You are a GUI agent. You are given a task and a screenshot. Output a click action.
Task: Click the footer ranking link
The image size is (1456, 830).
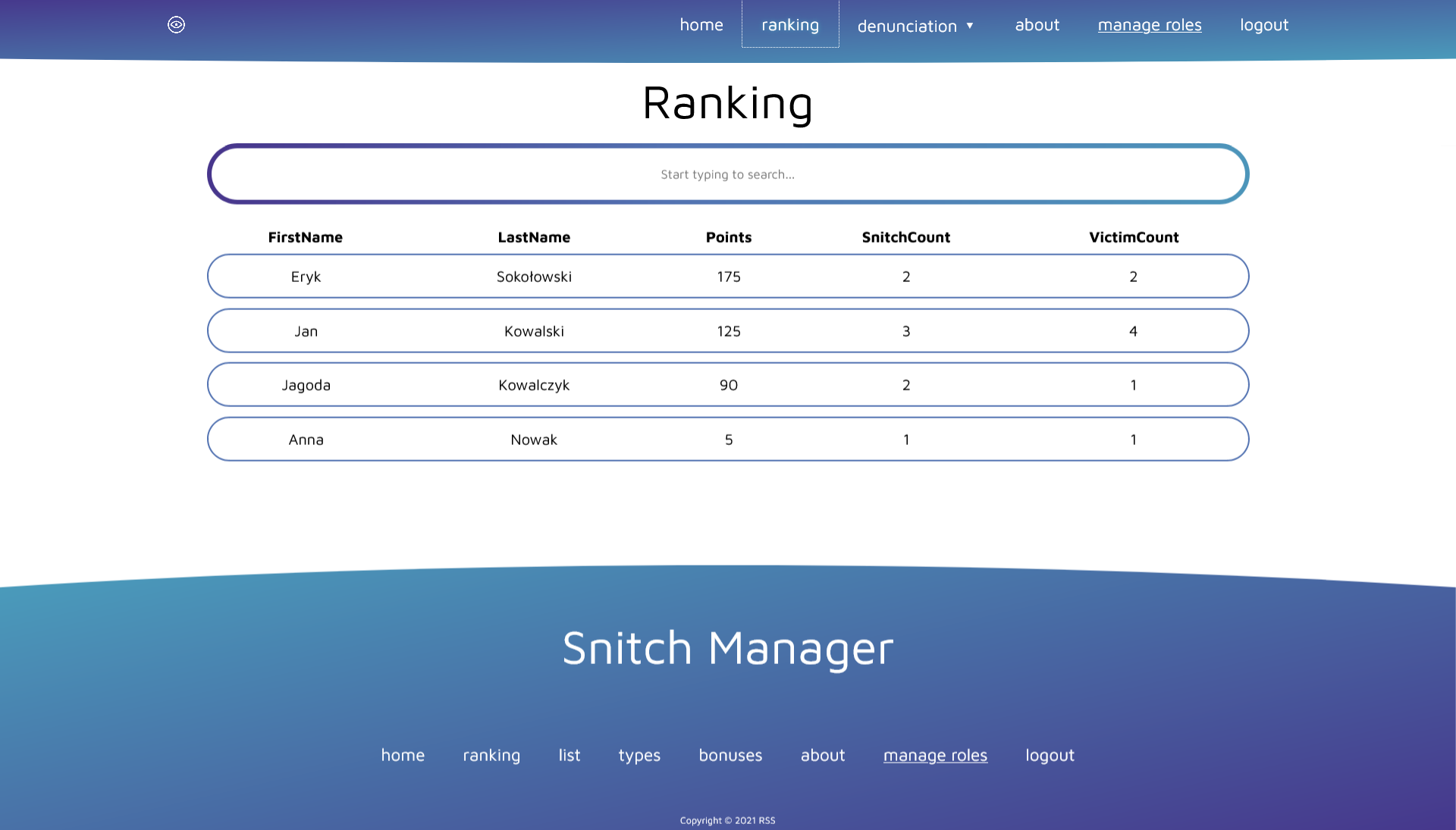tap(491, 756)
